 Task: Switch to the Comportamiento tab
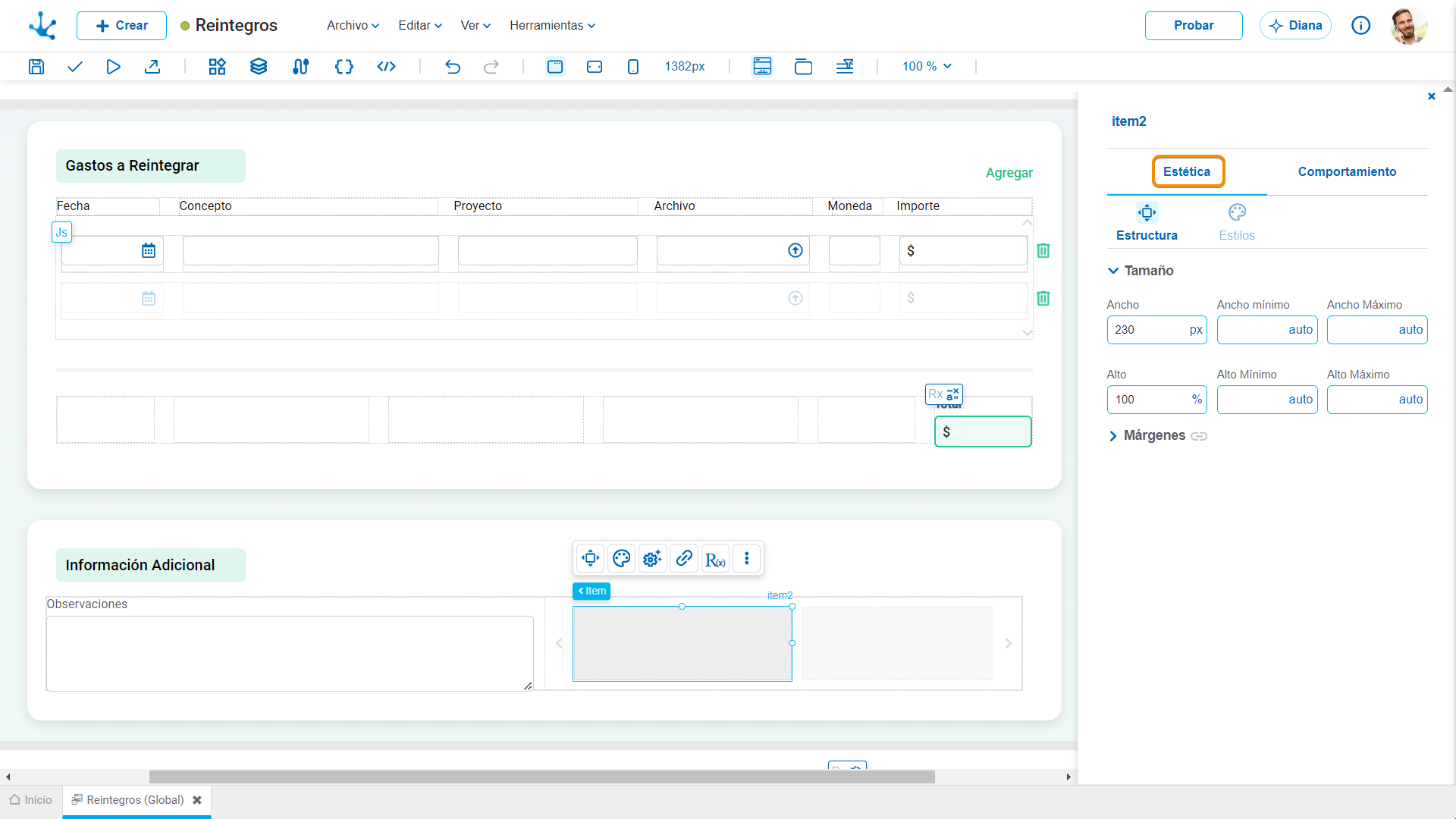(x=1347, y=171)
